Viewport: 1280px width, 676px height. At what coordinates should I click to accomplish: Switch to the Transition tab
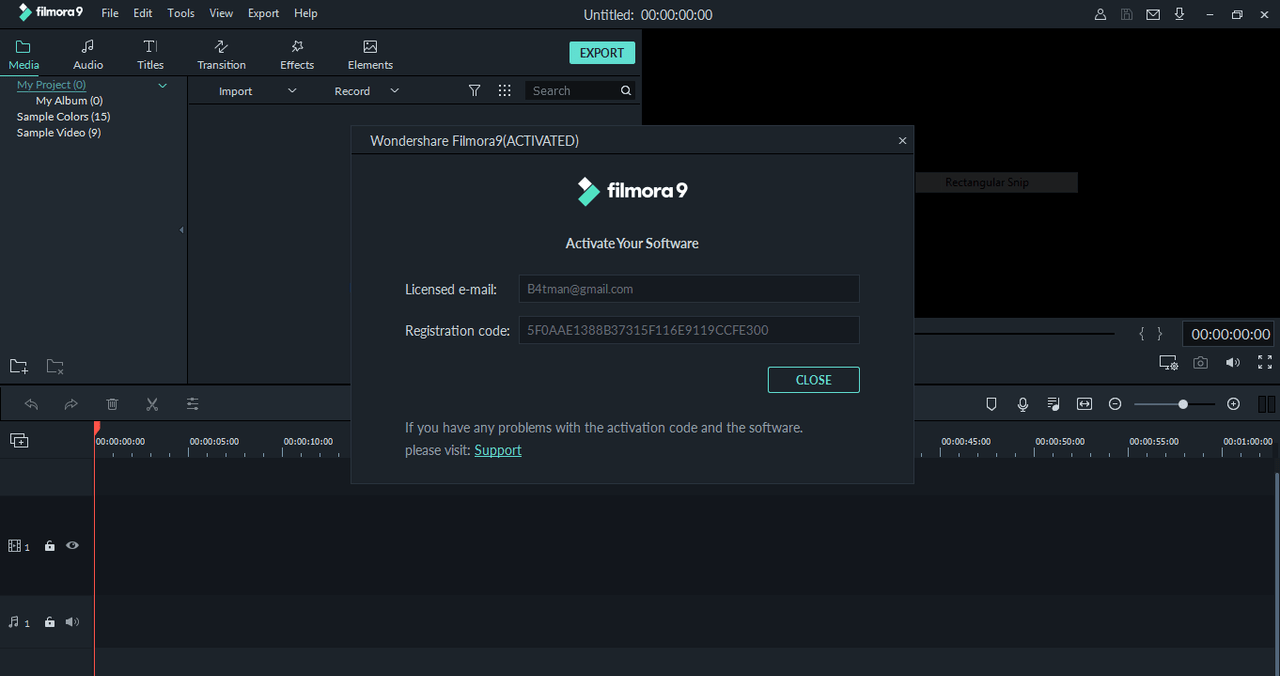point(221,55)
